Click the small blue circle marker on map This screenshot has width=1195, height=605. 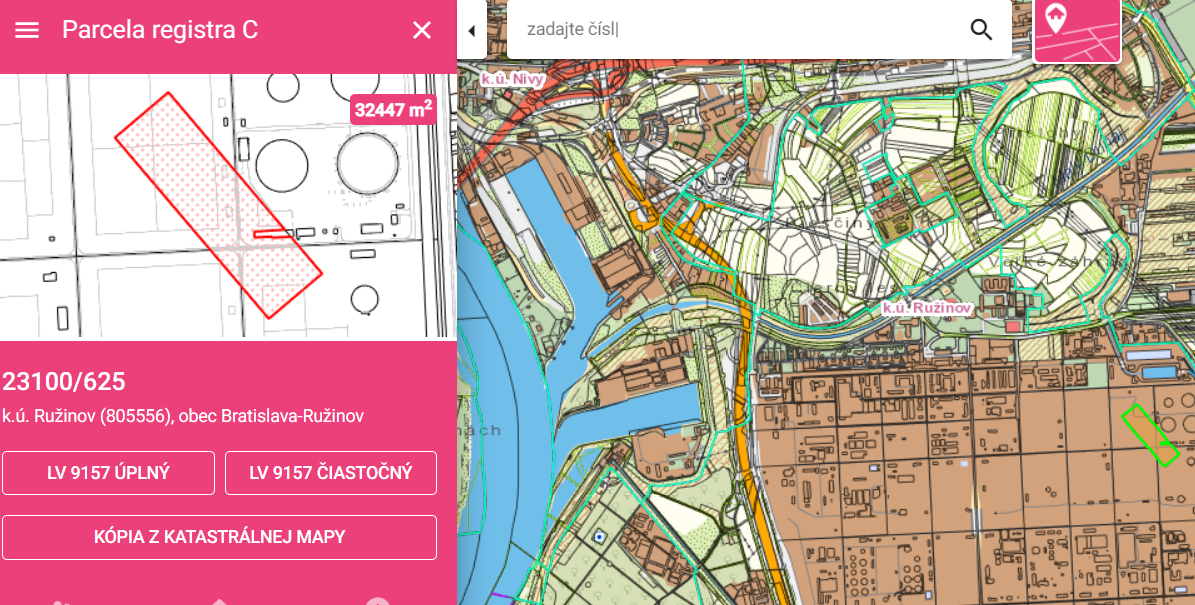[x=599, y=537]
